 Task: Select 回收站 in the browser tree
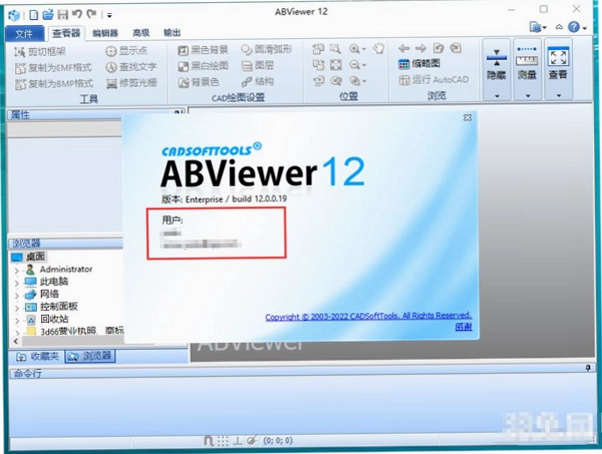tap(54, 319)
